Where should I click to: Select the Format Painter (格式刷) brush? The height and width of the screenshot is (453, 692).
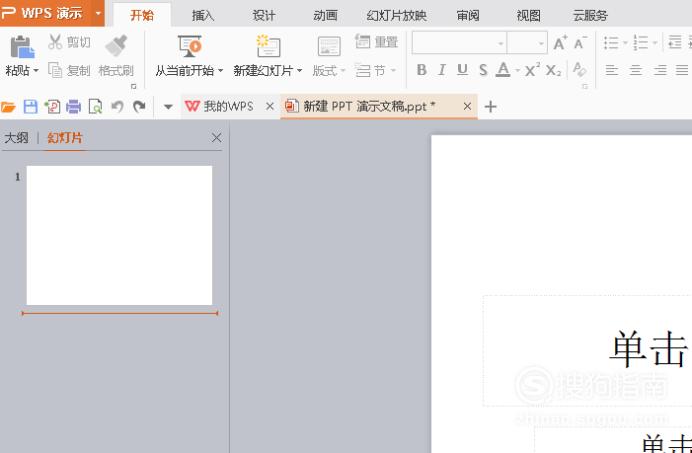116,45
